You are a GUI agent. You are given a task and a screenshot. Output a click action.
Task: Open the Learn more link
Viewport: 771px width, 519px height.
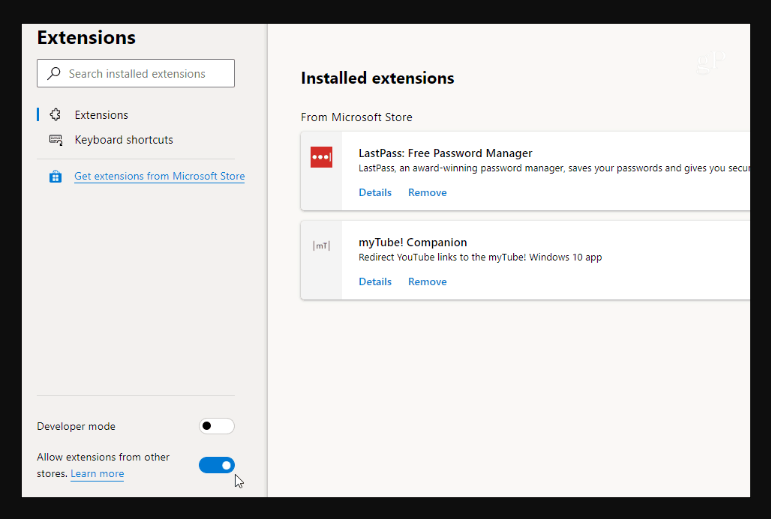coord(97,474)
